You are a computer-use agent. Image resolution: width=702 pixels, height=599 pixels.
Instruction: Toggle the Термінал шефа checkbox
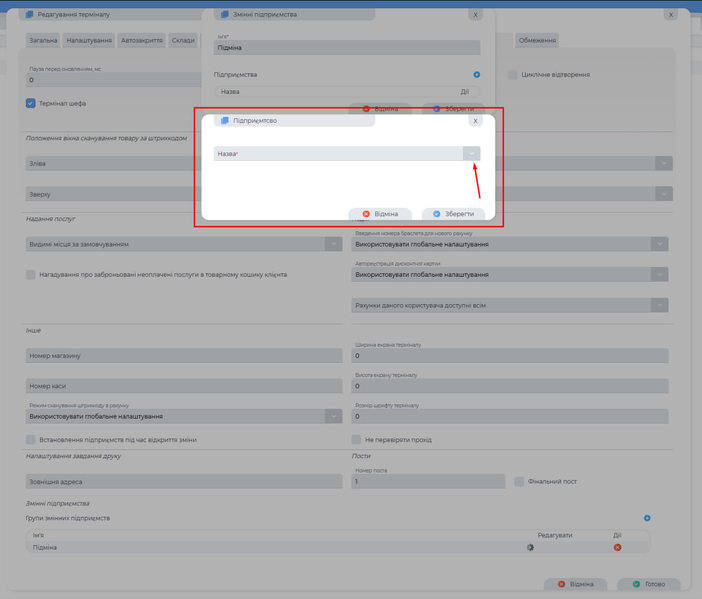pos(31,103)
